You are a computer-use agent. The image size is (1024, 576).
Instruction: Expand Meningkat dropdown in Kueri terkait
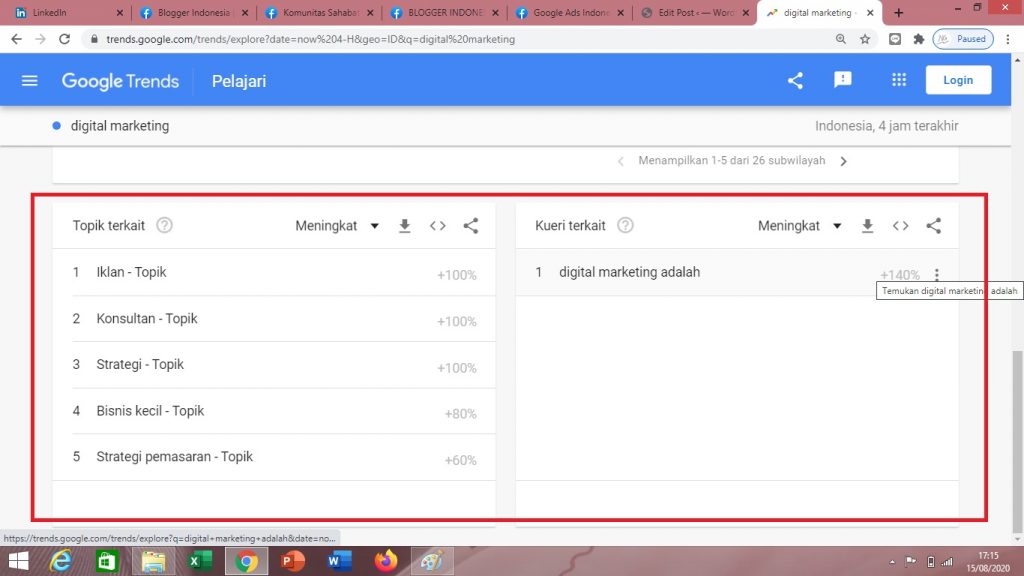800,226
